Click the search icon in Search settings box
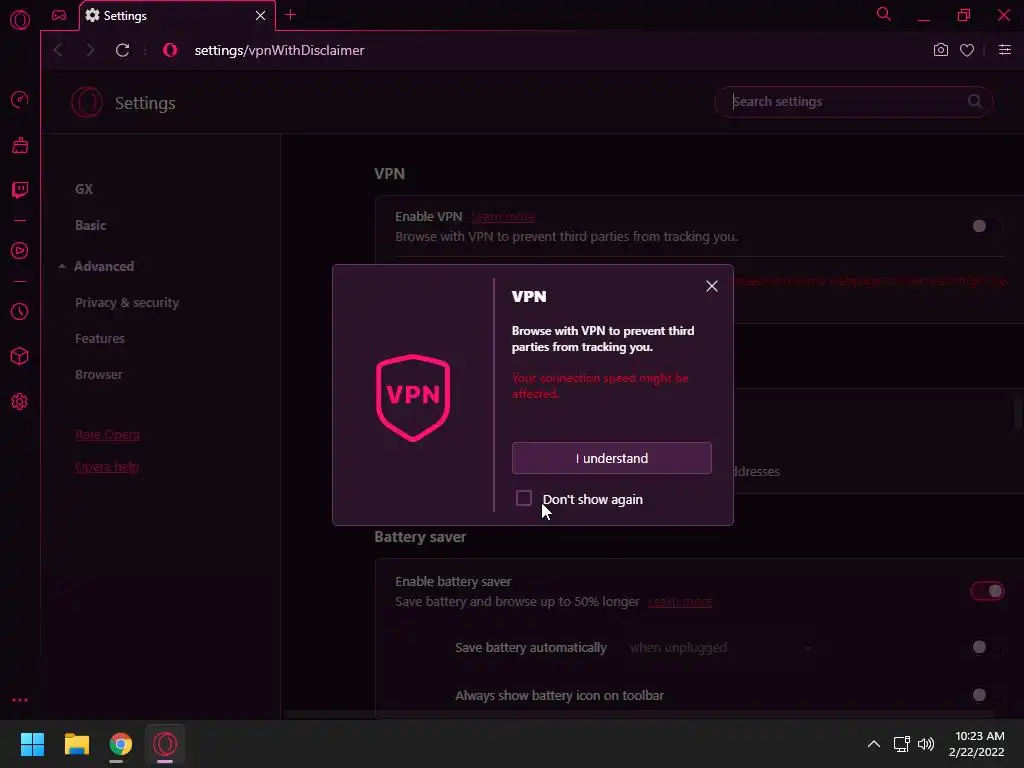 [x=974, y=101]
